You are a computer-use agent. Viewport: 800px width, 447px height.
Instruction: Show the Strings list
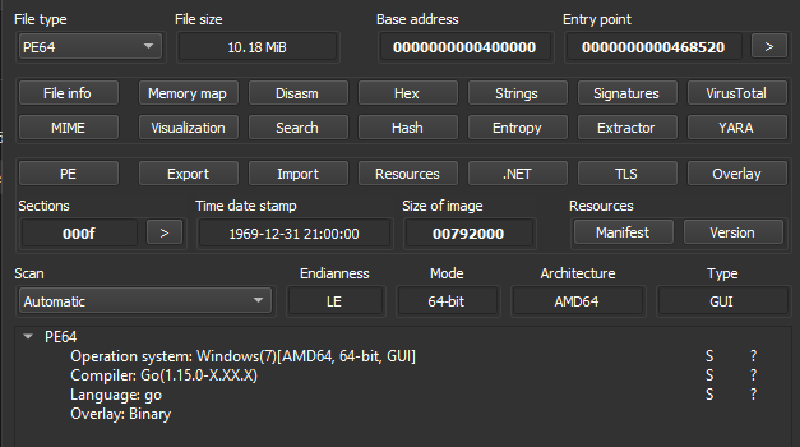tap(516, 93)
